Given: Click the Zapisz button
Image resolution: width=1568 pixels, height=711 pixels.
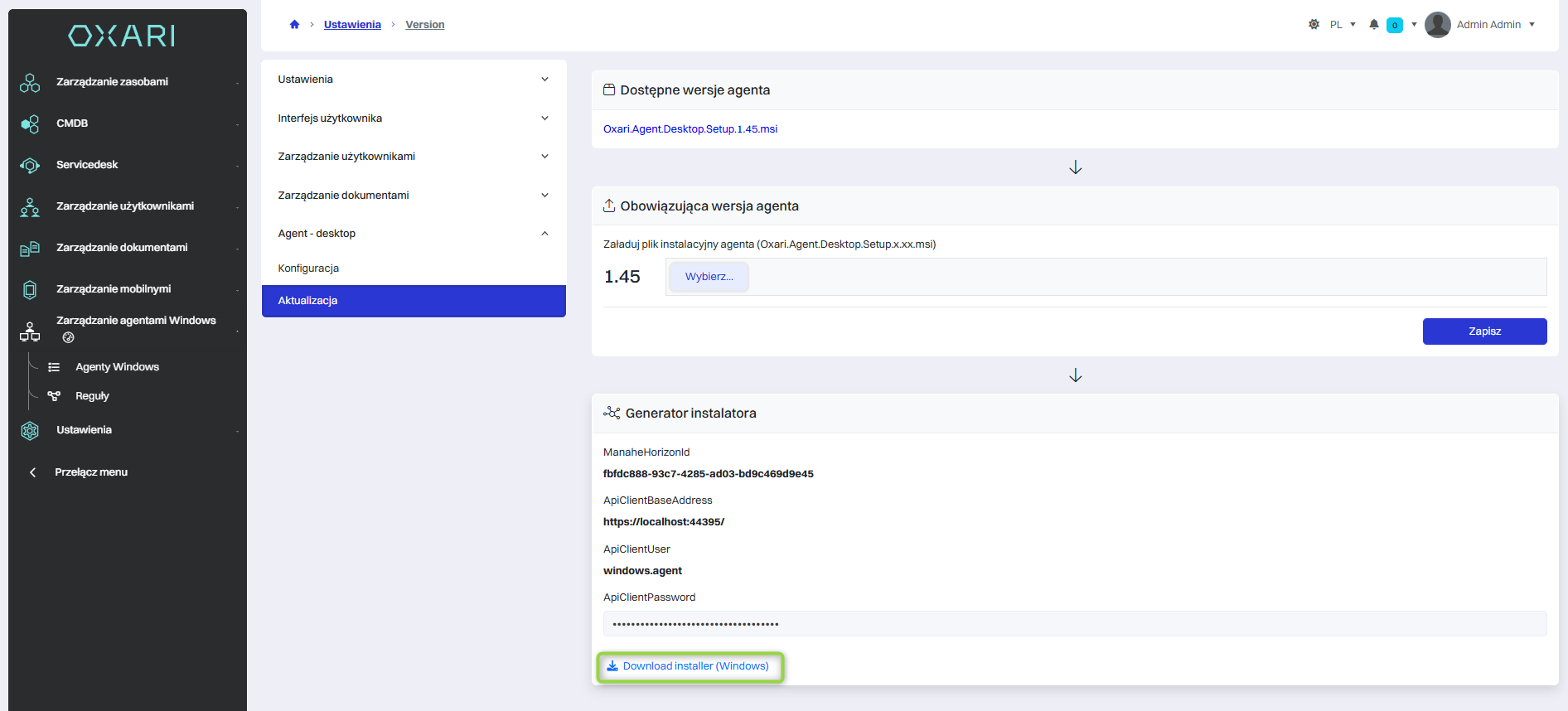Looking at the screenshot, I should point(1484,331).
